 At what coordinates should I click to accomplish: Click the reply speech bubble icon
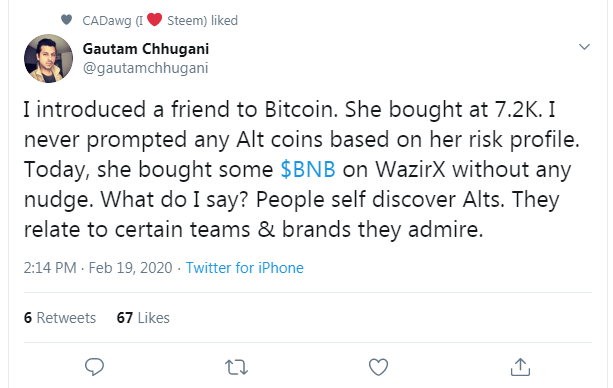[94, 367]
